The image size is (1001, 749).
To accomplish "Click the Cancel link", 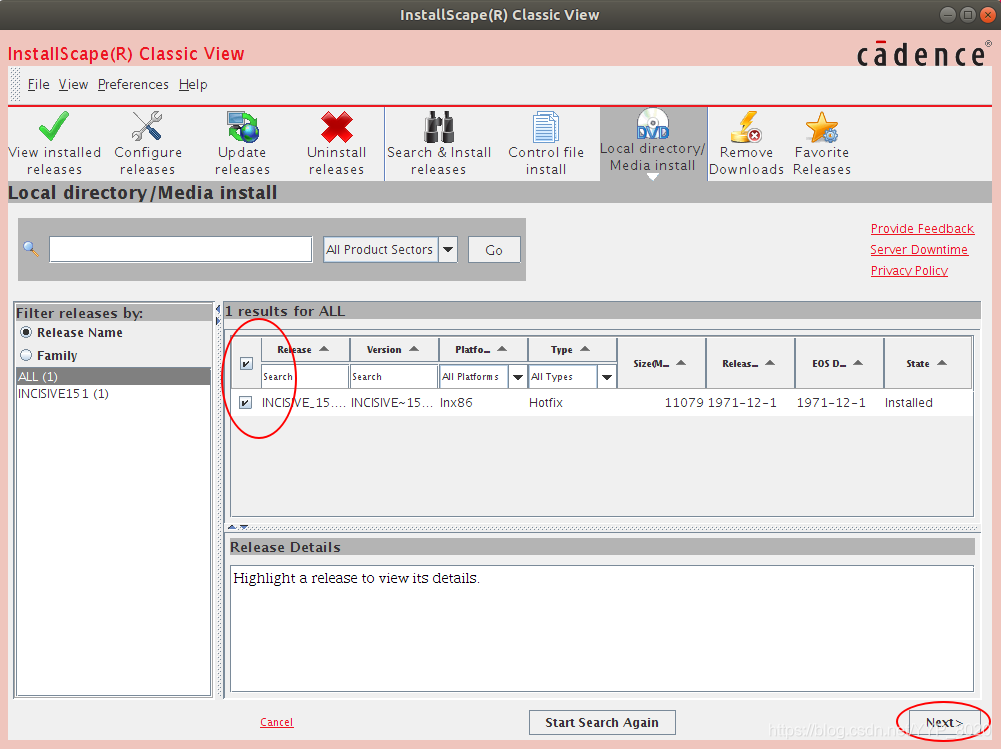I will click(x=276, y=722).
